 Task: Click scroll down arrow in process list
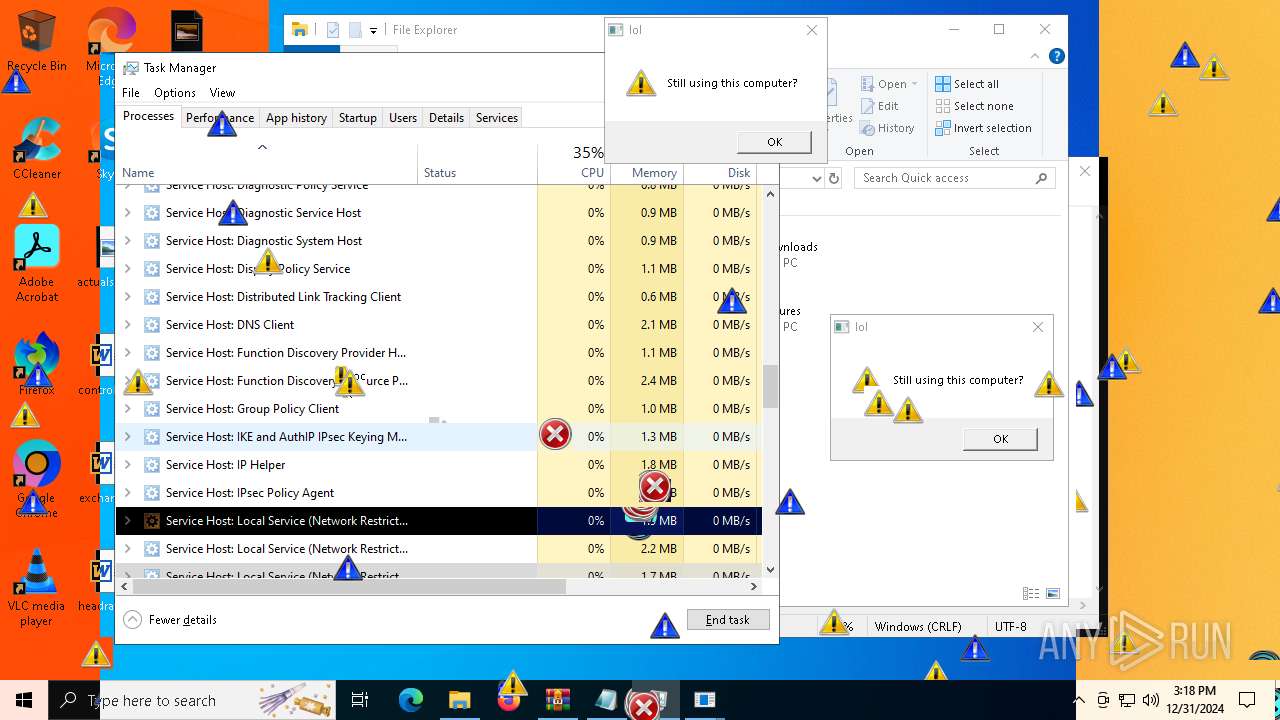point(770,570)
